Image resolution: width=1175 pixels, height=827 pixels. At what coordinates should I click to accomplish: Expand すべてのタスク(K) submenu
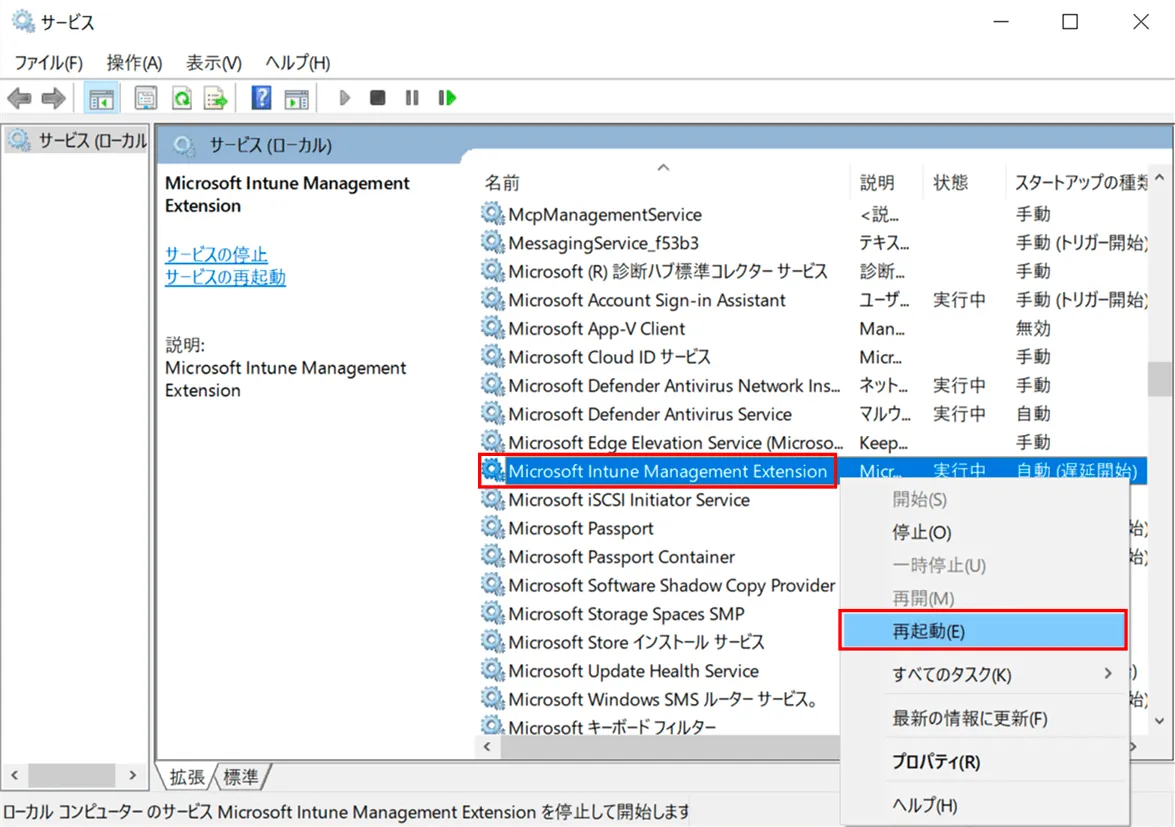[984, 675]
